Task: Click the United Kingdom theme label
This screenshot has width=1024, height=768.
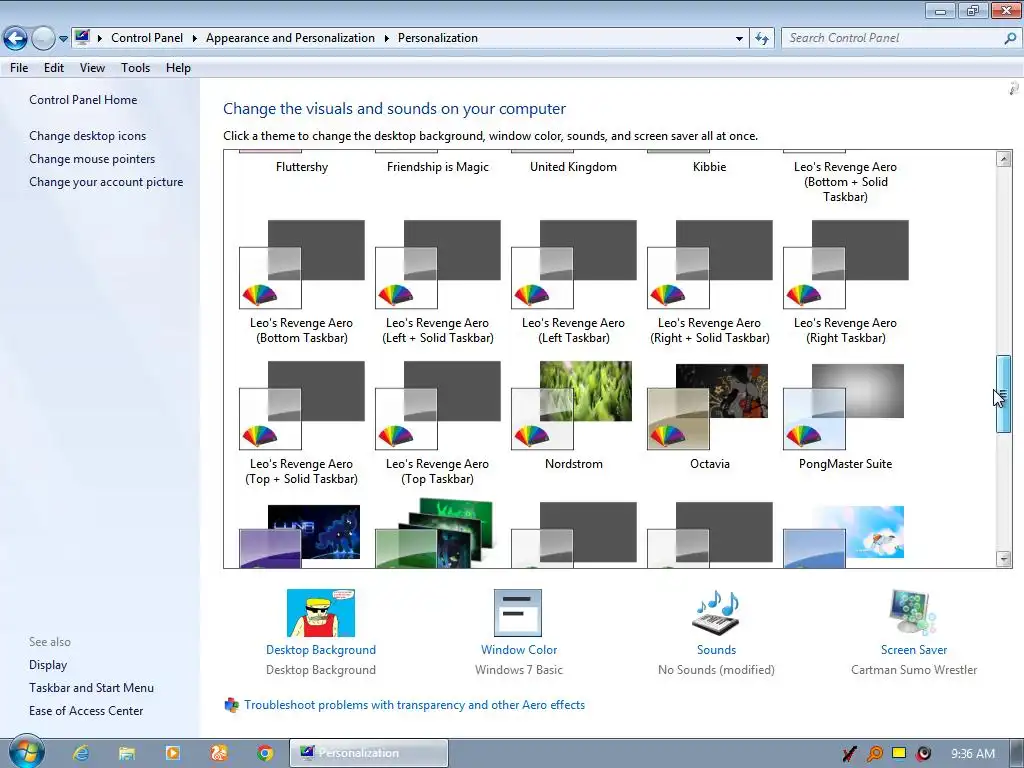Action: (573, 167)
